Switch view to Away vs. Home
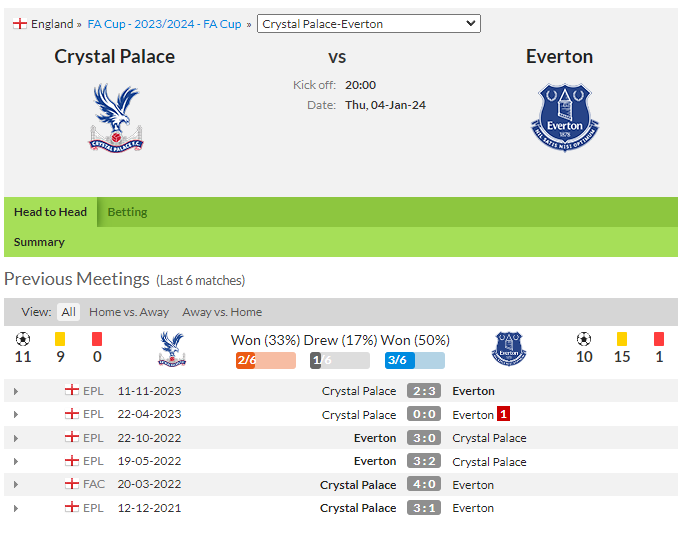The width and height of the screenshot is (683, 551). pos(222,312)
